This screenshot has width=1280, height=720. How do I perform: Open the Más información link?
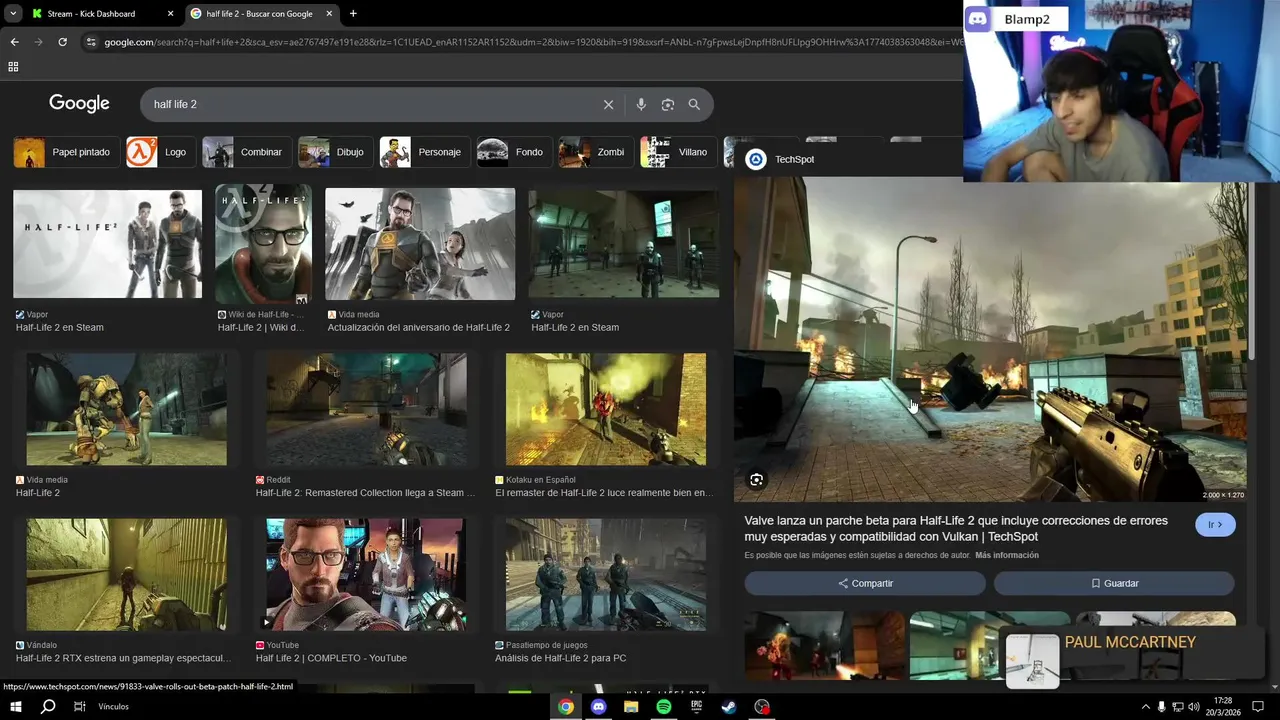[1007, 556]
